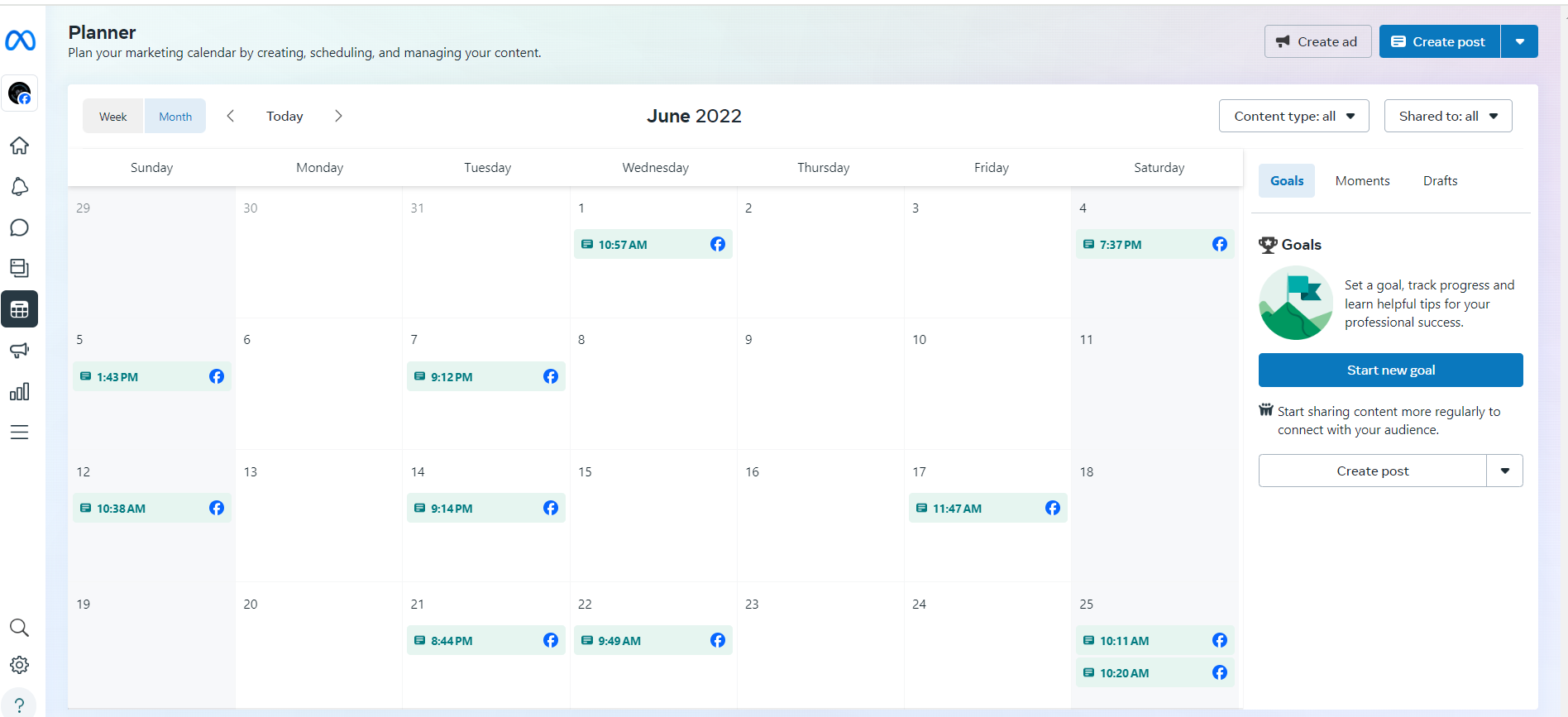Click Facebook icon on 10:38 AM post

[217, 508]
